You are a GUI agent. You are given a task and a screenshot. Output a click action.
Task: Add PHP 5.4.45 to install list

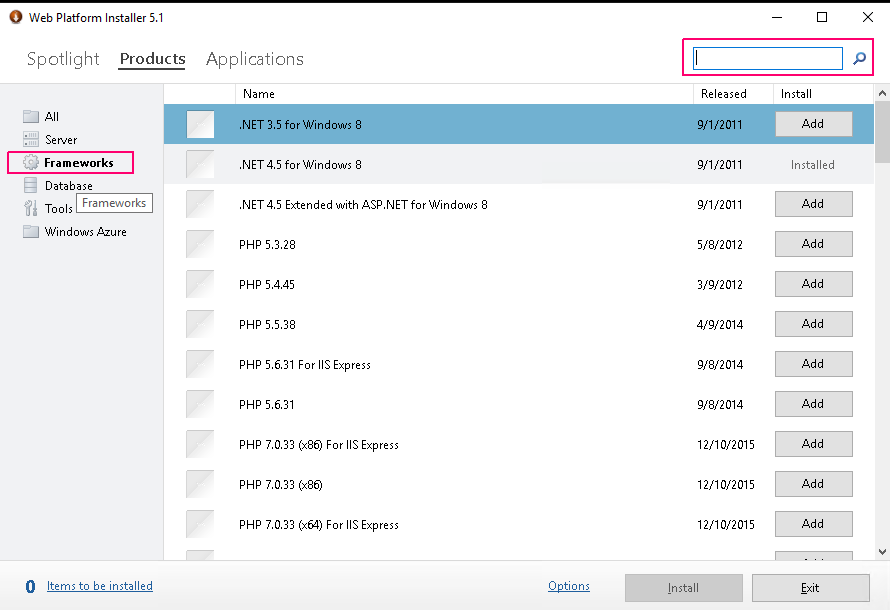pos(813,284)
